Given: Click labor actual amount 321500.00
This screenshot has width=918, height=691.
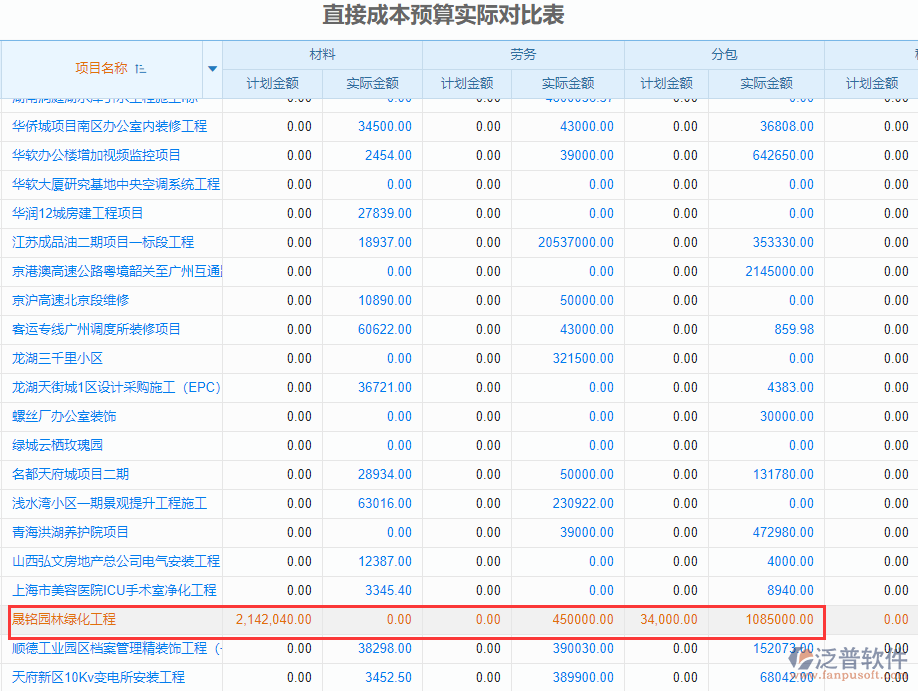Looking at the screenshot, I should [583, 358].
